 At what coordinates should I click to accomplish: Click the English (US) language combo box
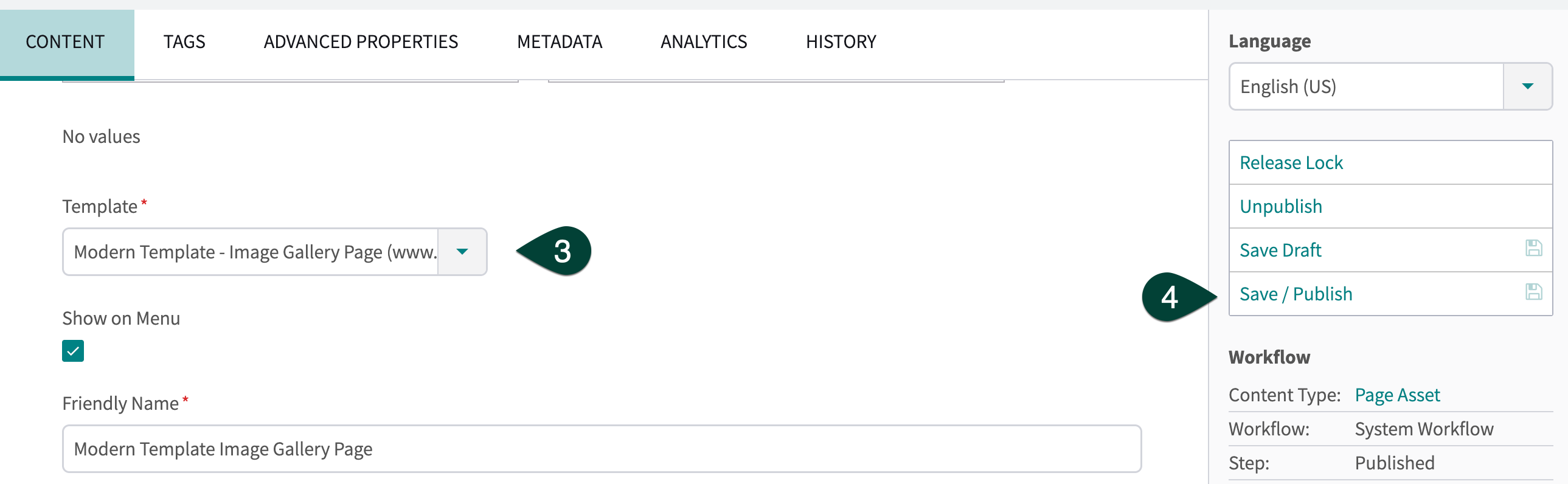click(x=1366, y=86)
